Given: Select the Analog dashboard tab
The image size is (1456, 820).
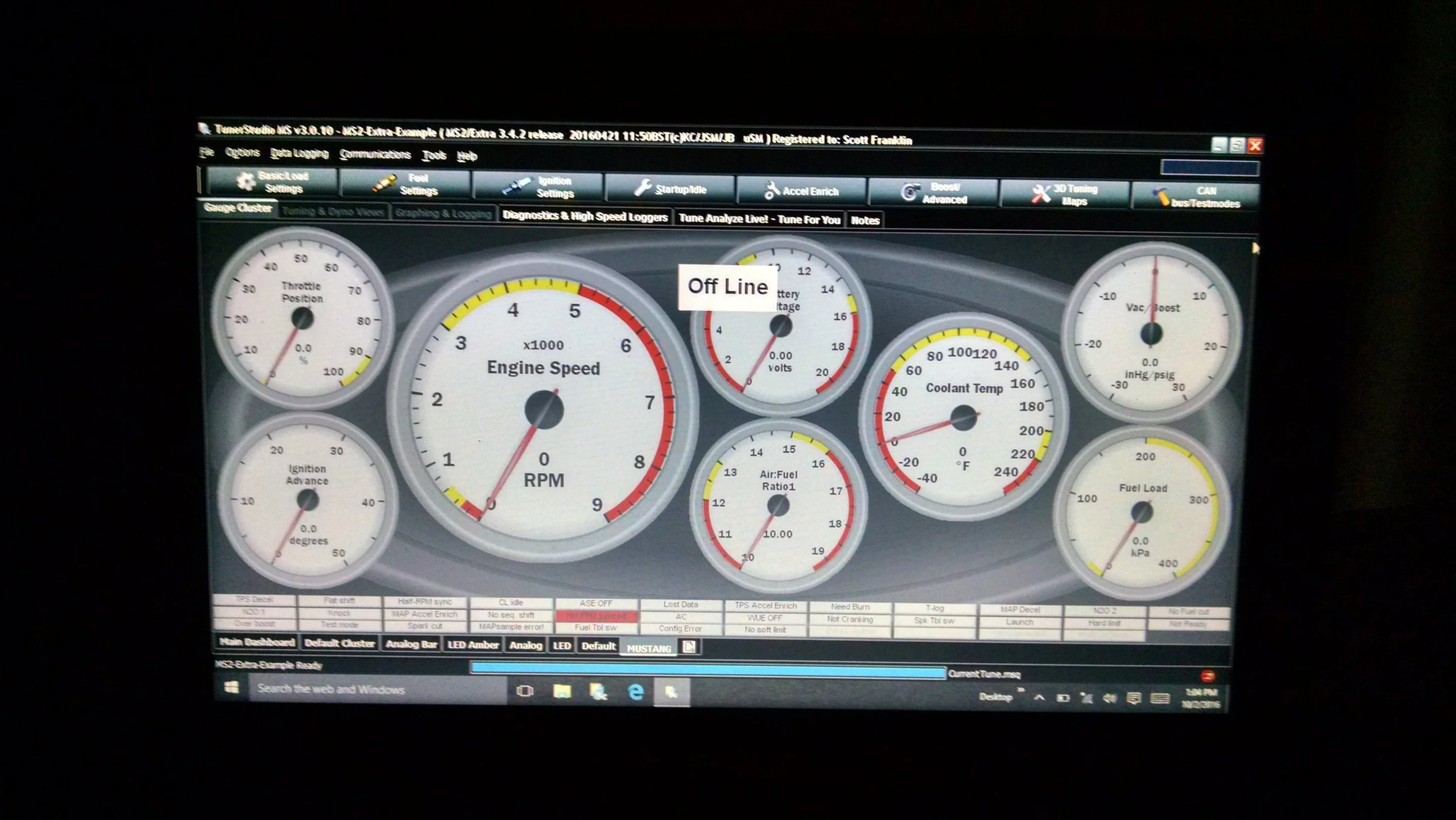Looking at the screenshot, I should 525,645.
